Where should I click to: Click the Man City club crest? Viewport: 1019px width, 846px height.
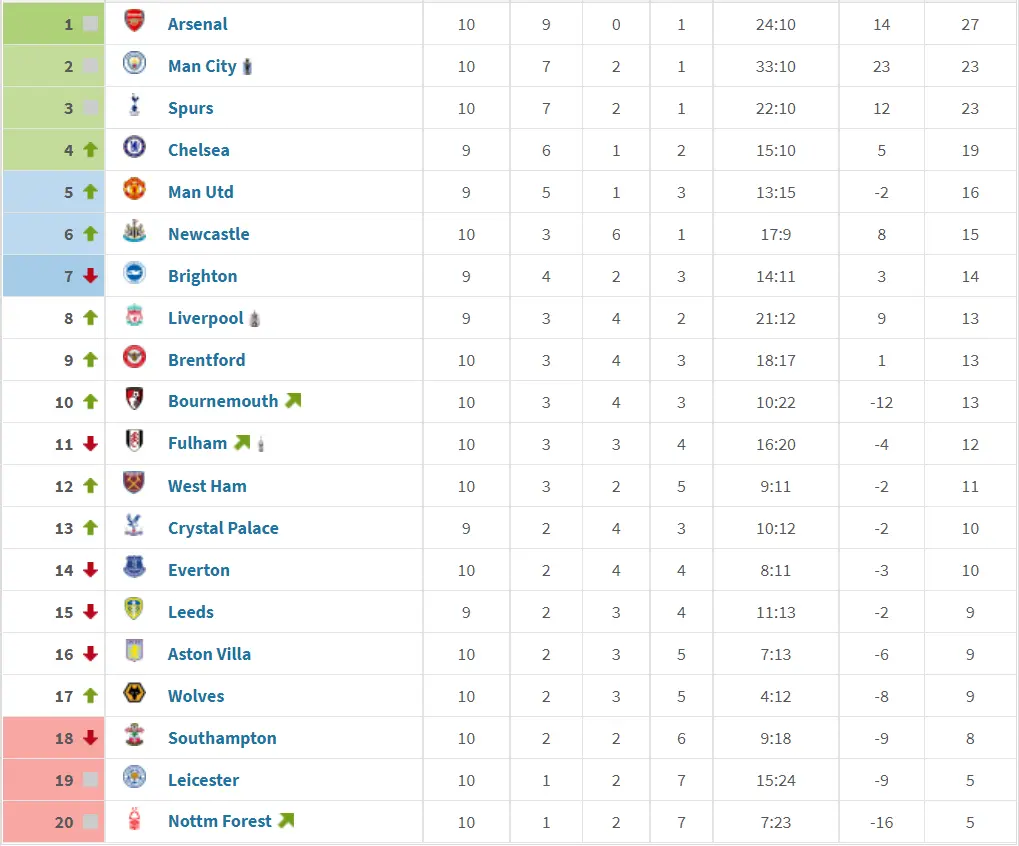[134, 64]
